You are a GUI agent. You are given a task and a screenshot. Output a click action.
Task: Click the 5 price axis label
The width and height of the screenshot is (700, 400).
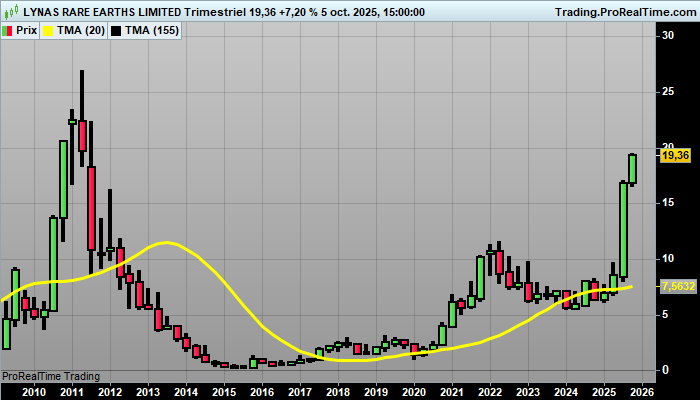[x=665, y=314]
